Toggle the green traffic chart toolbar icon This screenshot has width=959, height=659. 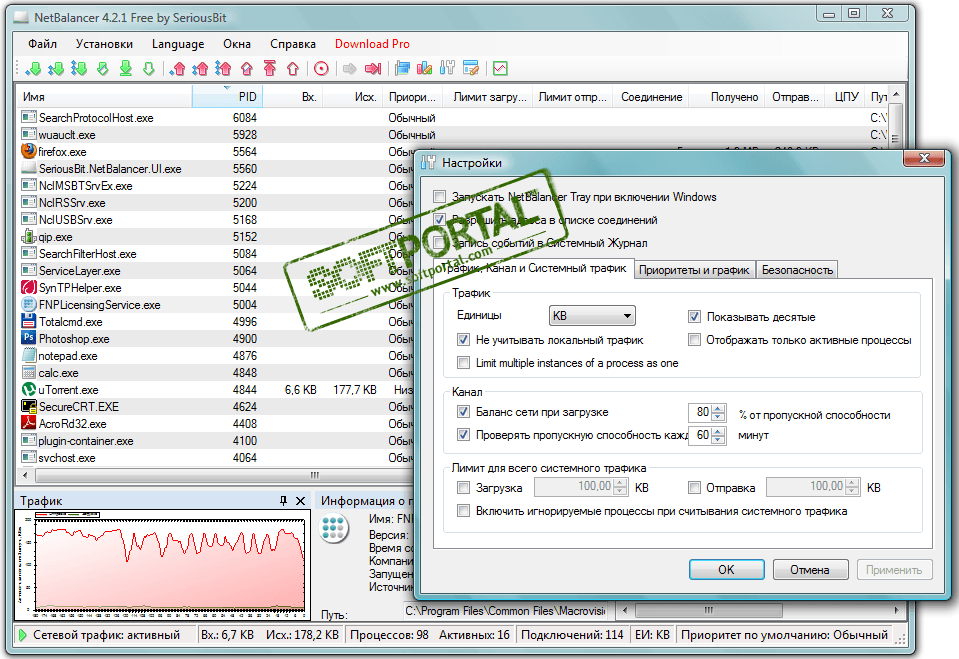click(500, 69)
